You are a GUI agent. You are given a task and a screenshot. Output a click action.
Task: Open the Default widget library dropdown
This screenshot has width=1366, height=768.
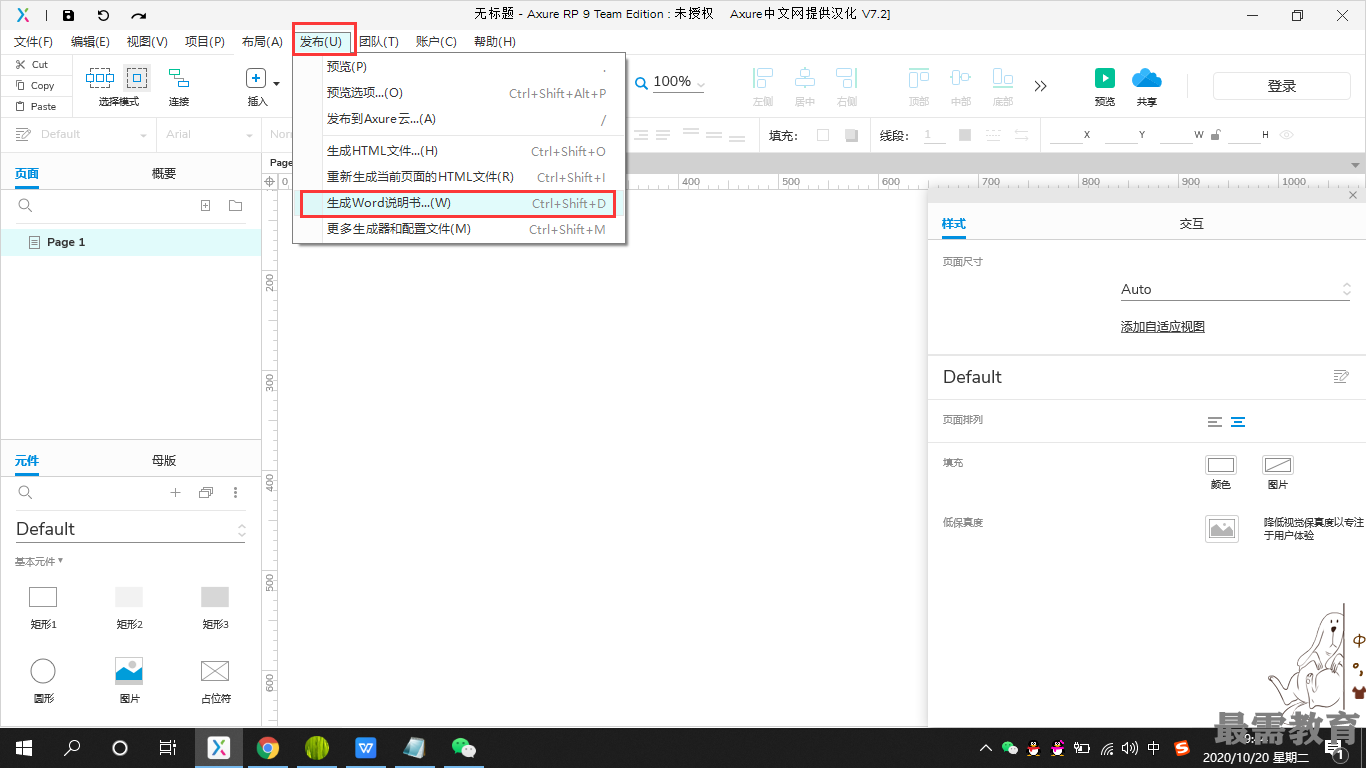click(x=130, y=529)
